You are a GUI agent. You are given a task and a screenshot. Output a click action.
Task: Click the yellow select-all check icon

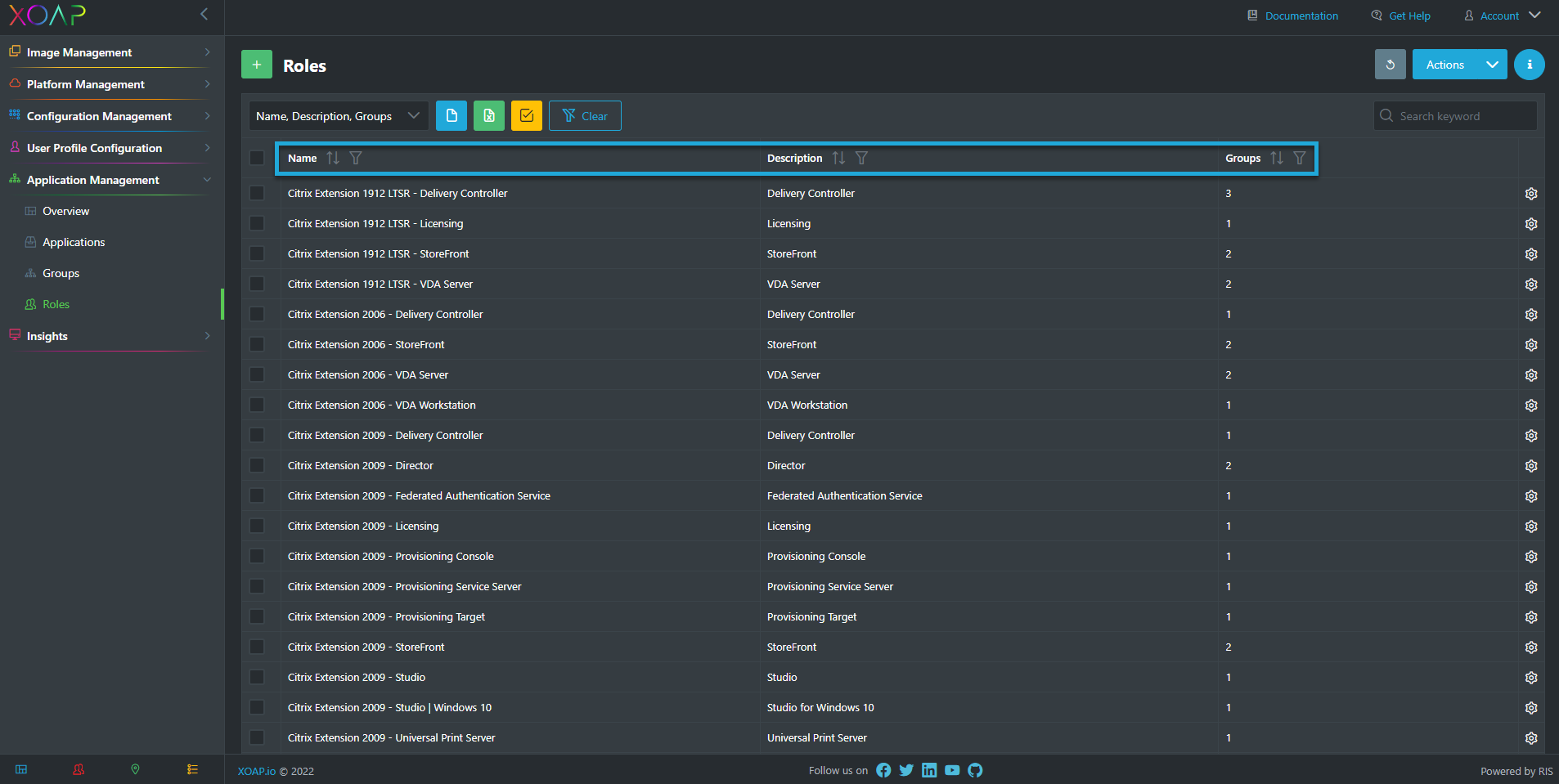click(527, 116)
